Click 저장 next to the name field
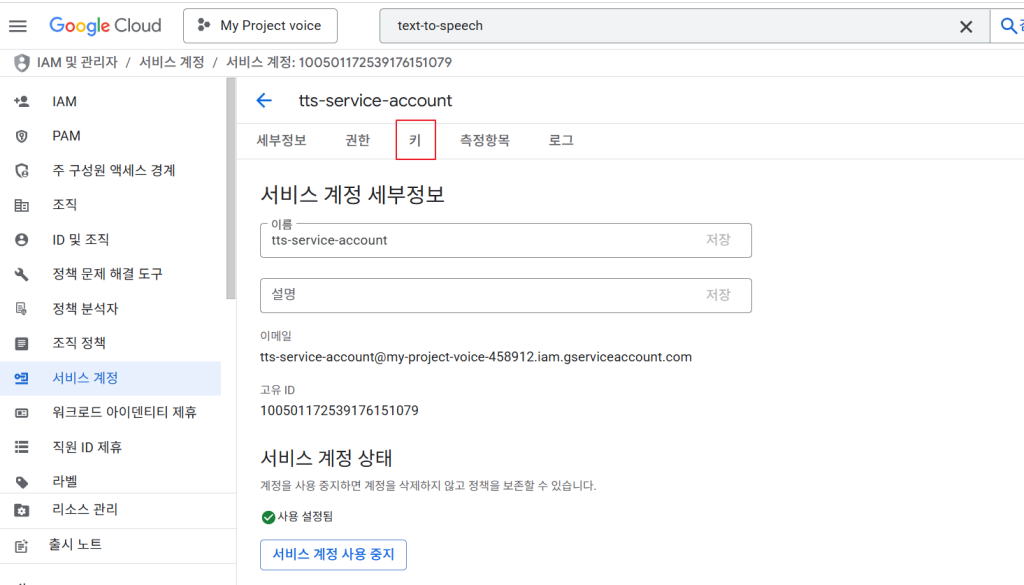Screen dimensions: 1024x585 pyautogui.click(x=718, y=240)
